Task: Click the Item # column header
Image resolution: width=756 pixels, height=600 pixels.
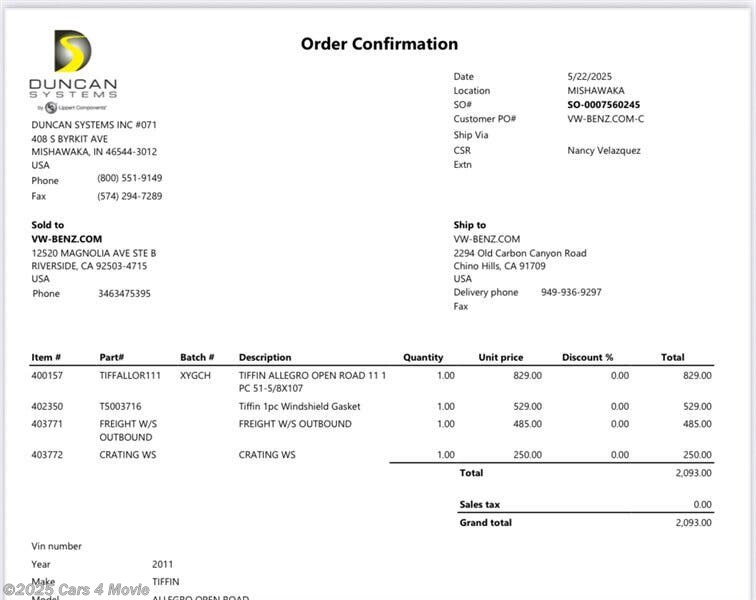Action: (x=46, y=357)
